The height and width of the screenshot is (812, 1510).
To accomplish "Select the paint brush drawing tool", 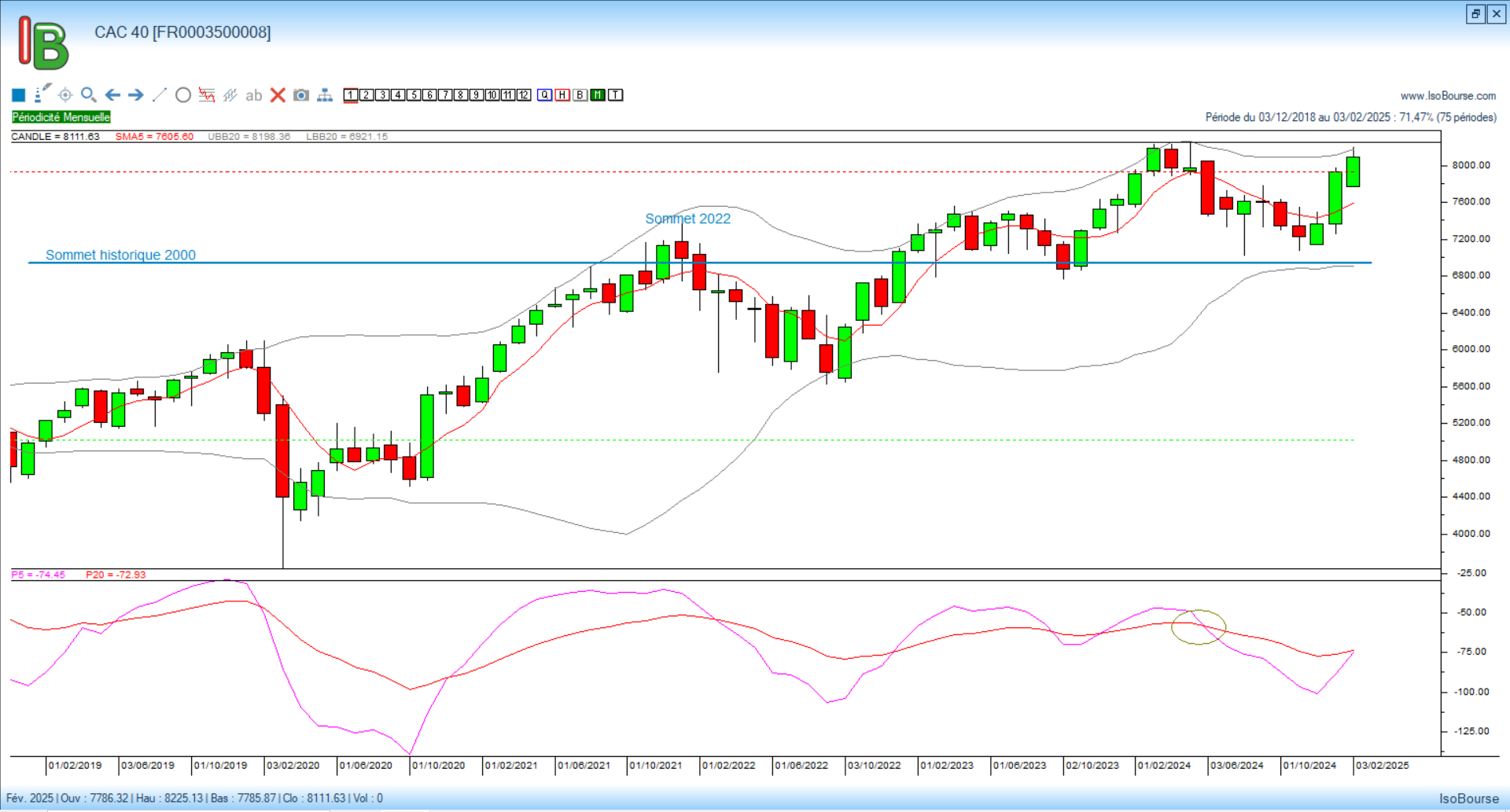I will [x=42, y=94].
